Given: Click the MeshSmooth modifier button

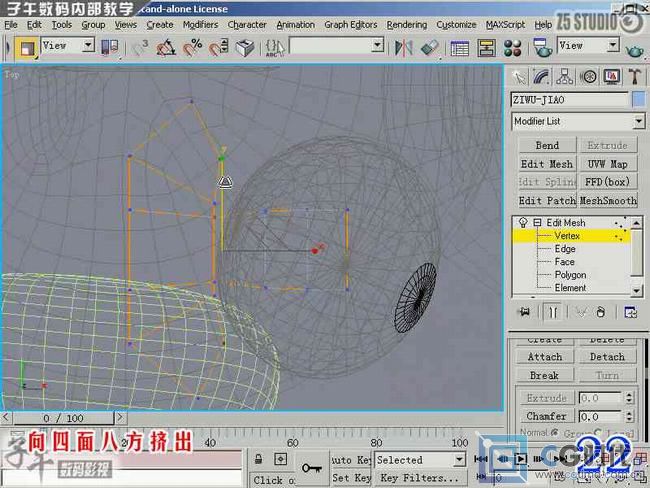Looking at the screenshot, I should 607,200.
